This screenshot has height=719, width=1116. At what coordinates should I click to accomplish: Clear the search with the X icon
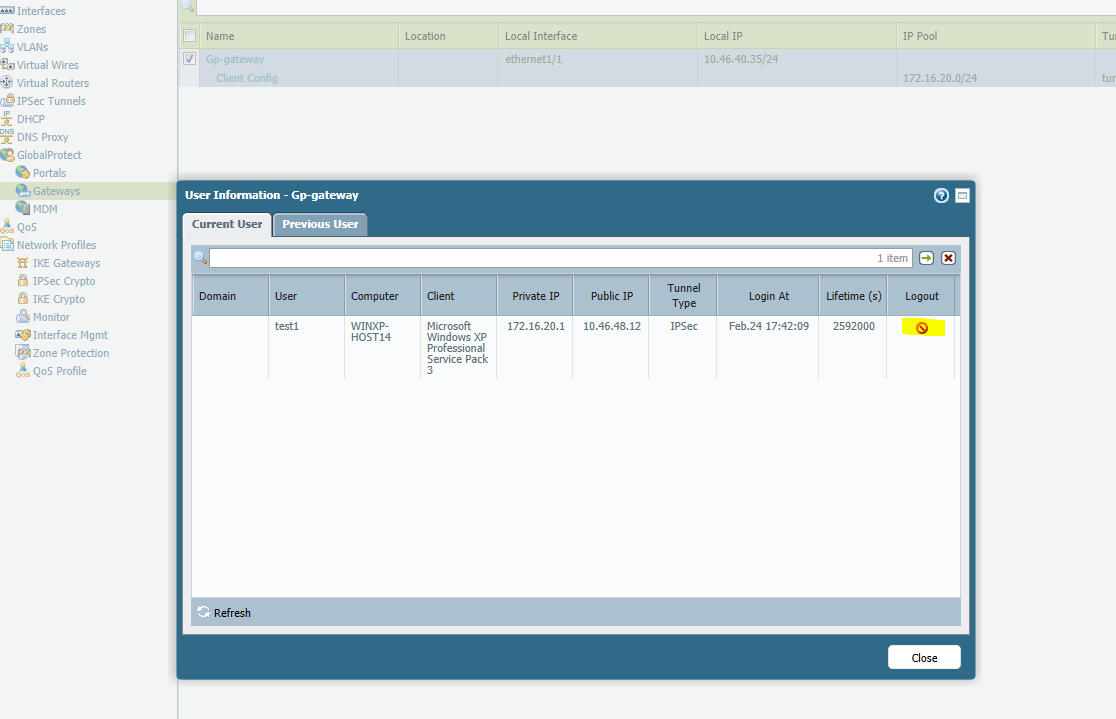948,258
